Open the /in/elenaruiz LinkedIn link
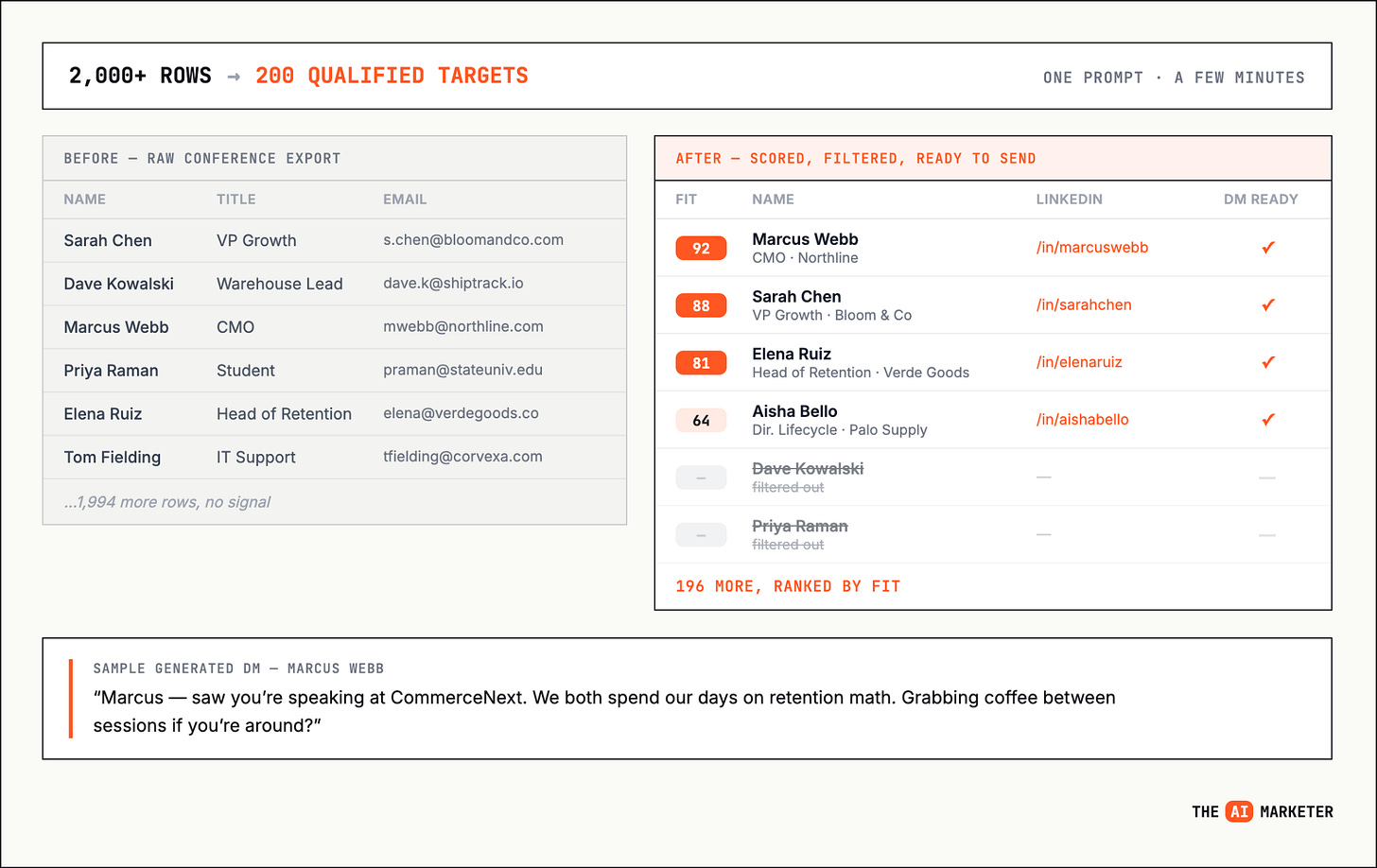Image resolution: width=1377 pixels, height=868 pixels. pos(1079,362)
